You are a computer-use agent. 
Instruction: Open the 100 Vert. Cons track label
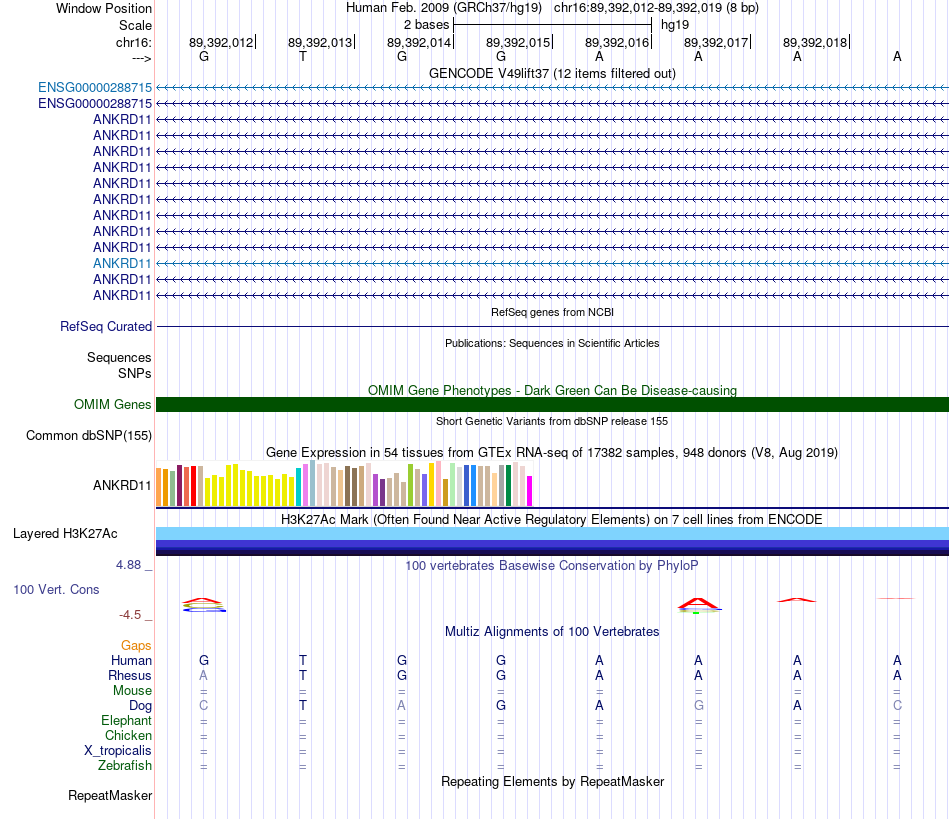click(x=56, y=589)
